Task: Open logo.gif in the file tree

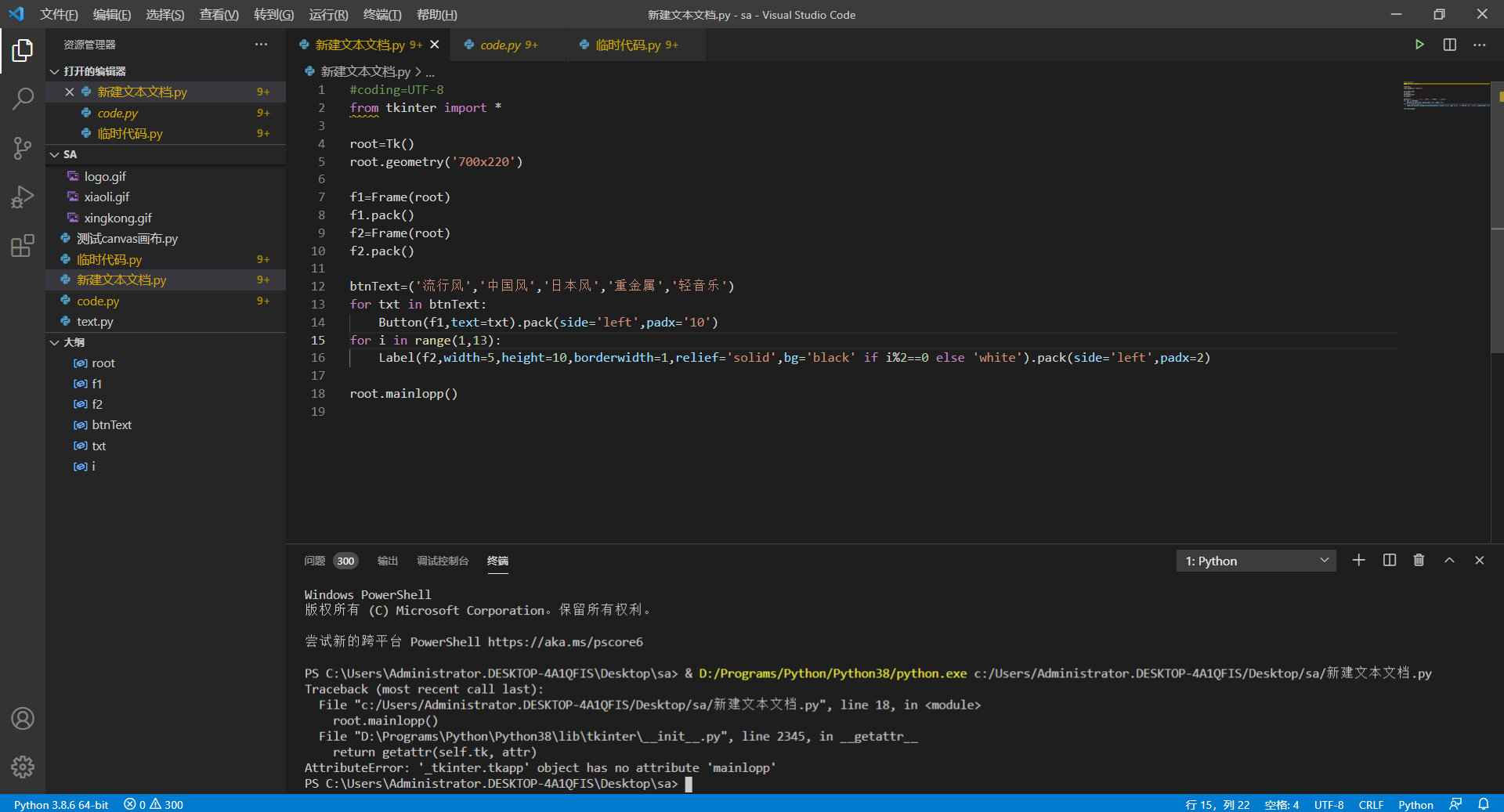Action: click(x=165, y=176)
